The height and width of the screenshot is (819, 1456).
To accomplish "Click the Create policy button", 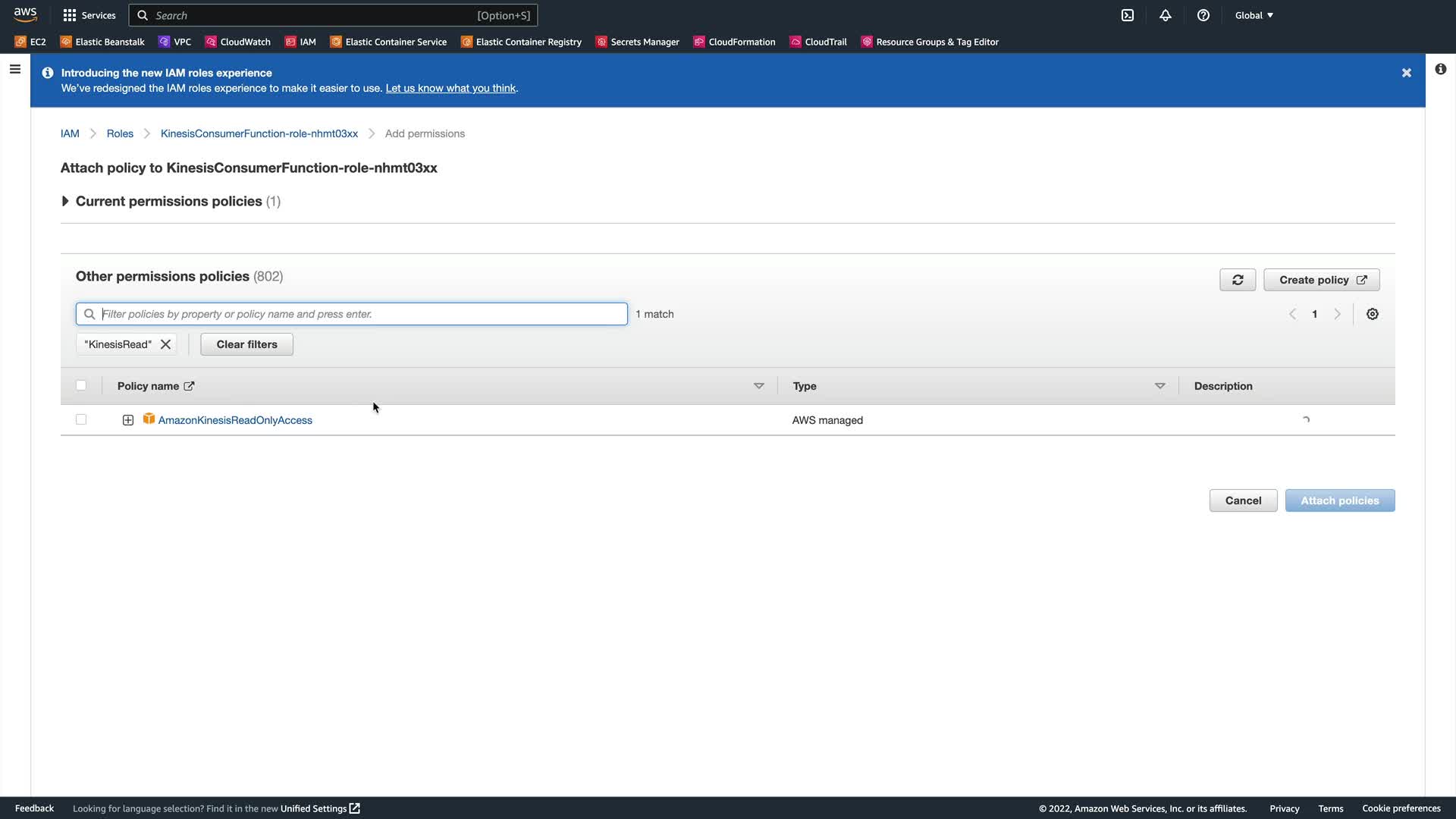I will tap(1321, 280).
